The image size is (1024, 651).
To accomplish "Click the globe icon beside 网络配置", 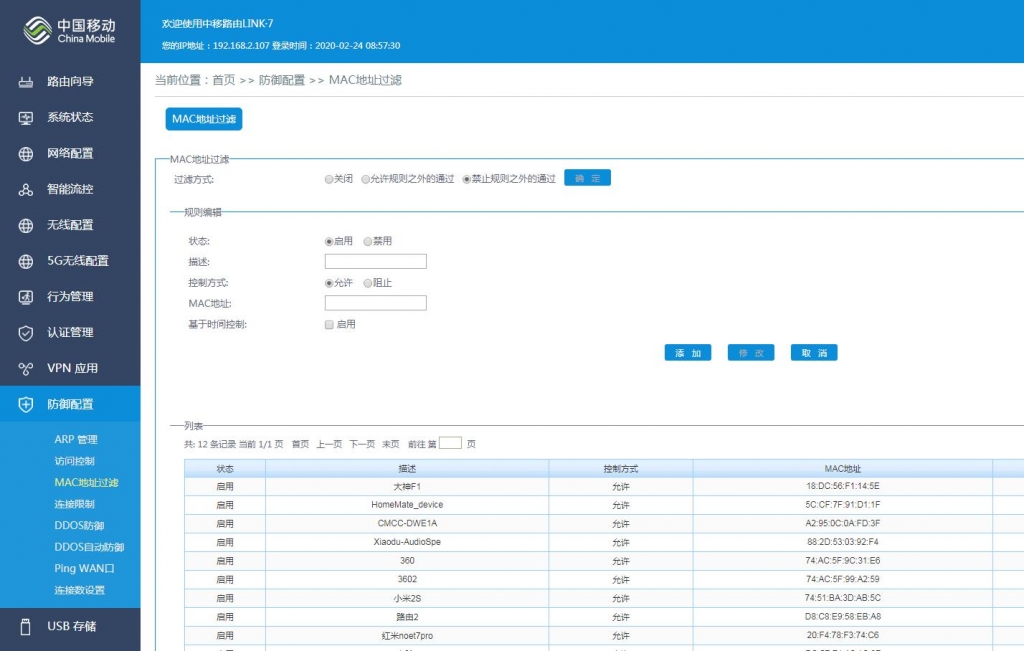I will coord(25,153).
